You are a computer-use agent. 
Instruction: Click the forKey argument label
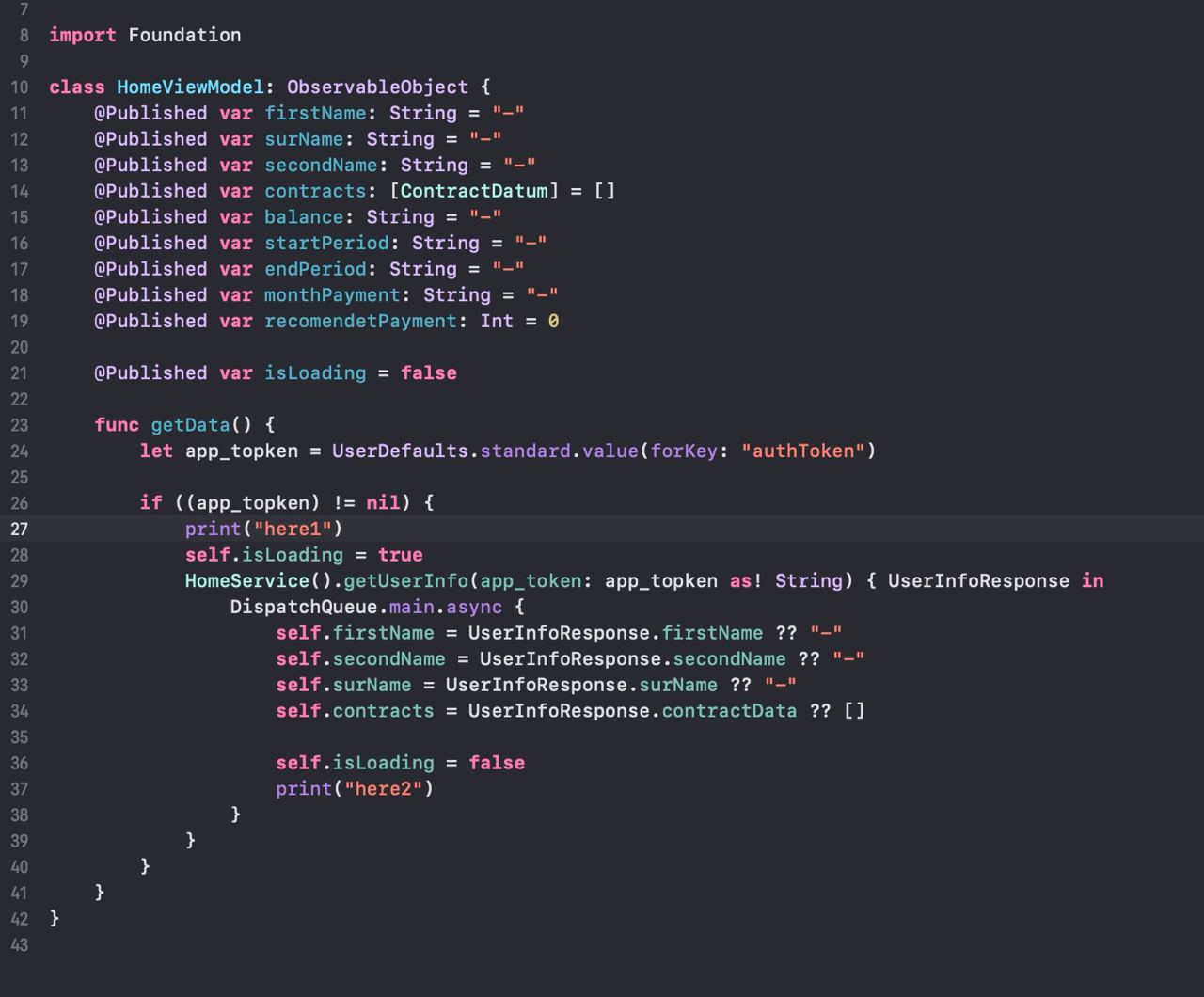click(684, 451)
